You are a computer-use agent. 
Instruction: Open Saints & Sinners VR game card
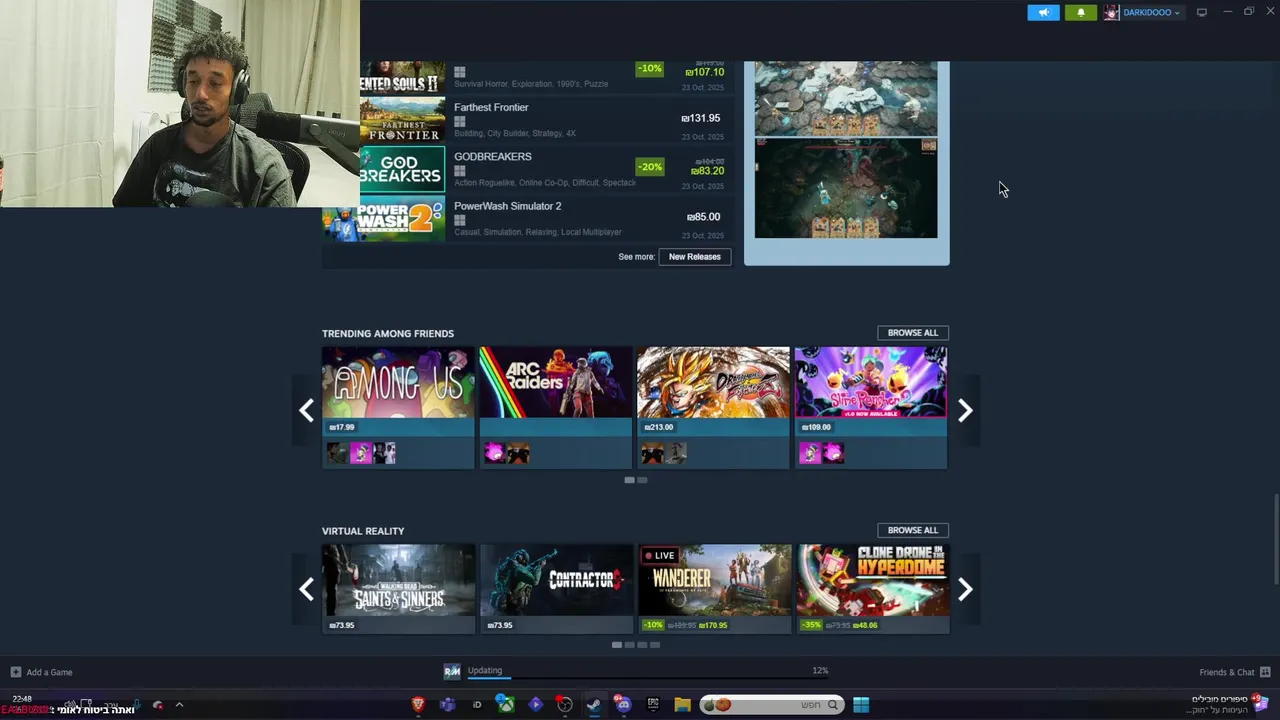[x=398, y=589]
